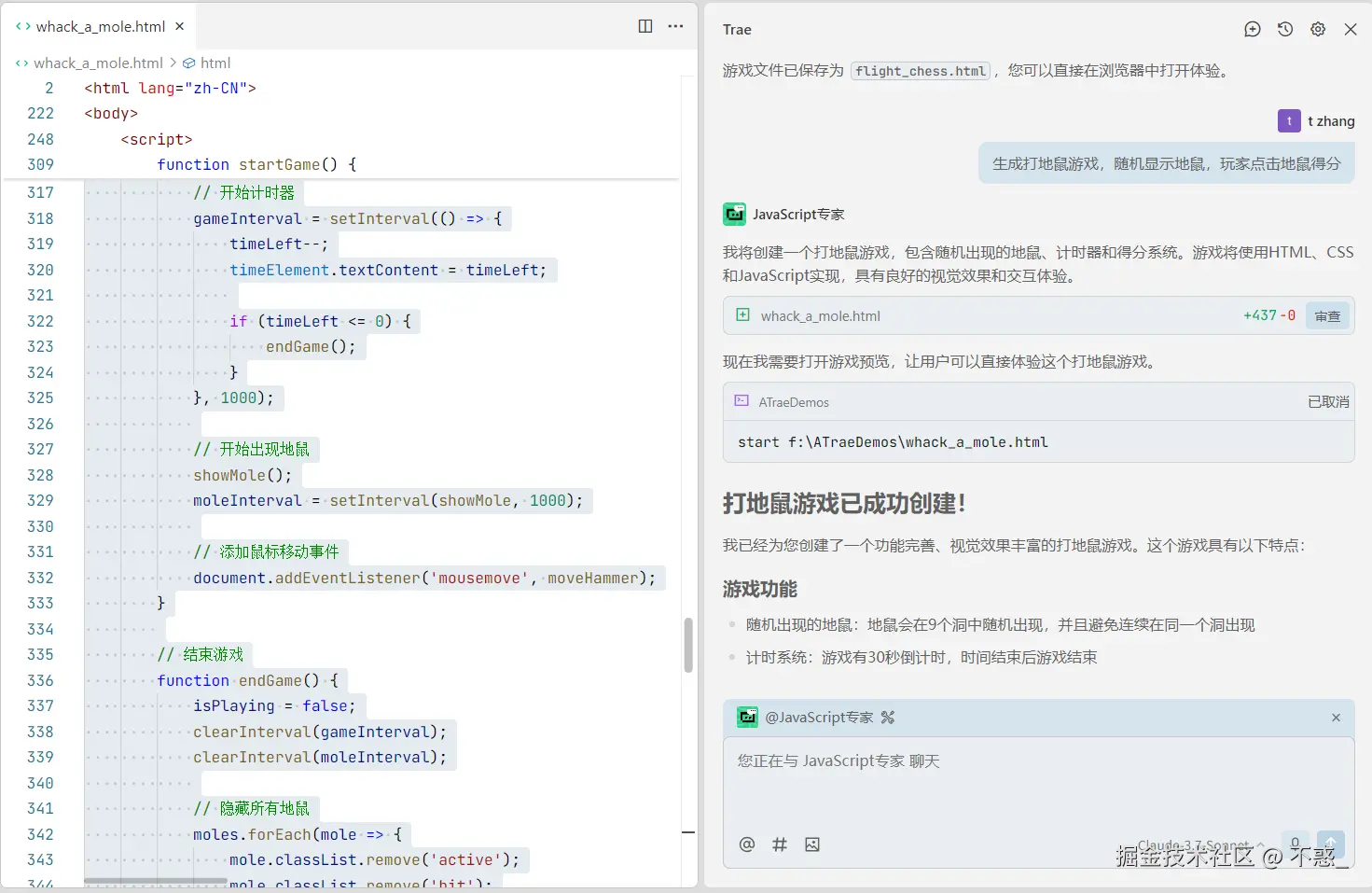The image size is (1372, 893).
Task: Start a new chat in Trae panel
Action: tap(1253, 29)
